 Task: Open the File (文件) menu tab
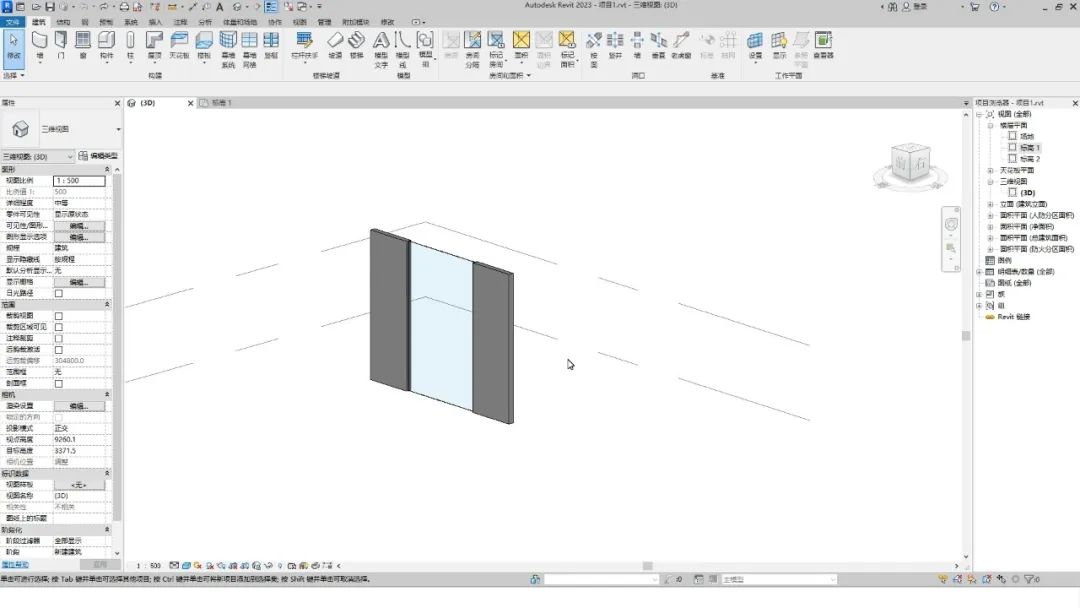coord(12,22)
